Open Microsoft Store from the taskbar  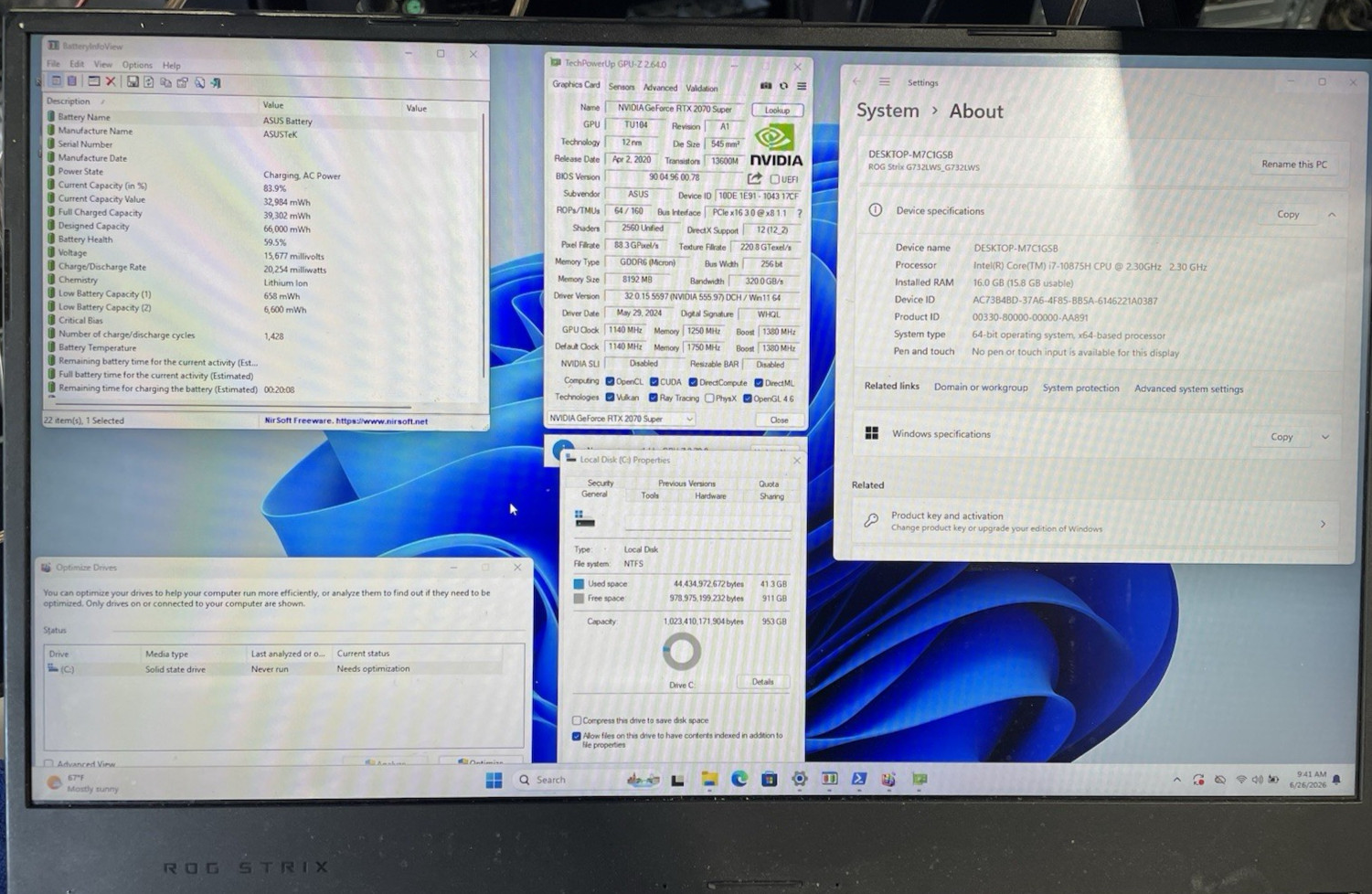[x=769, y=779]
